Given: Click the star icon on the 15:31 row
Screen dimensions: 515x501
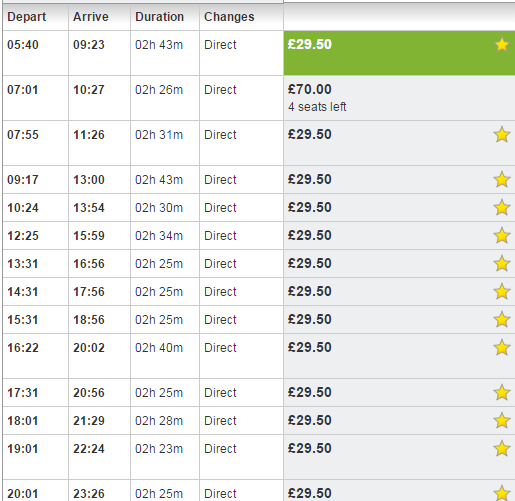Looking at the screenshot, I should click(x=502, y=320).
